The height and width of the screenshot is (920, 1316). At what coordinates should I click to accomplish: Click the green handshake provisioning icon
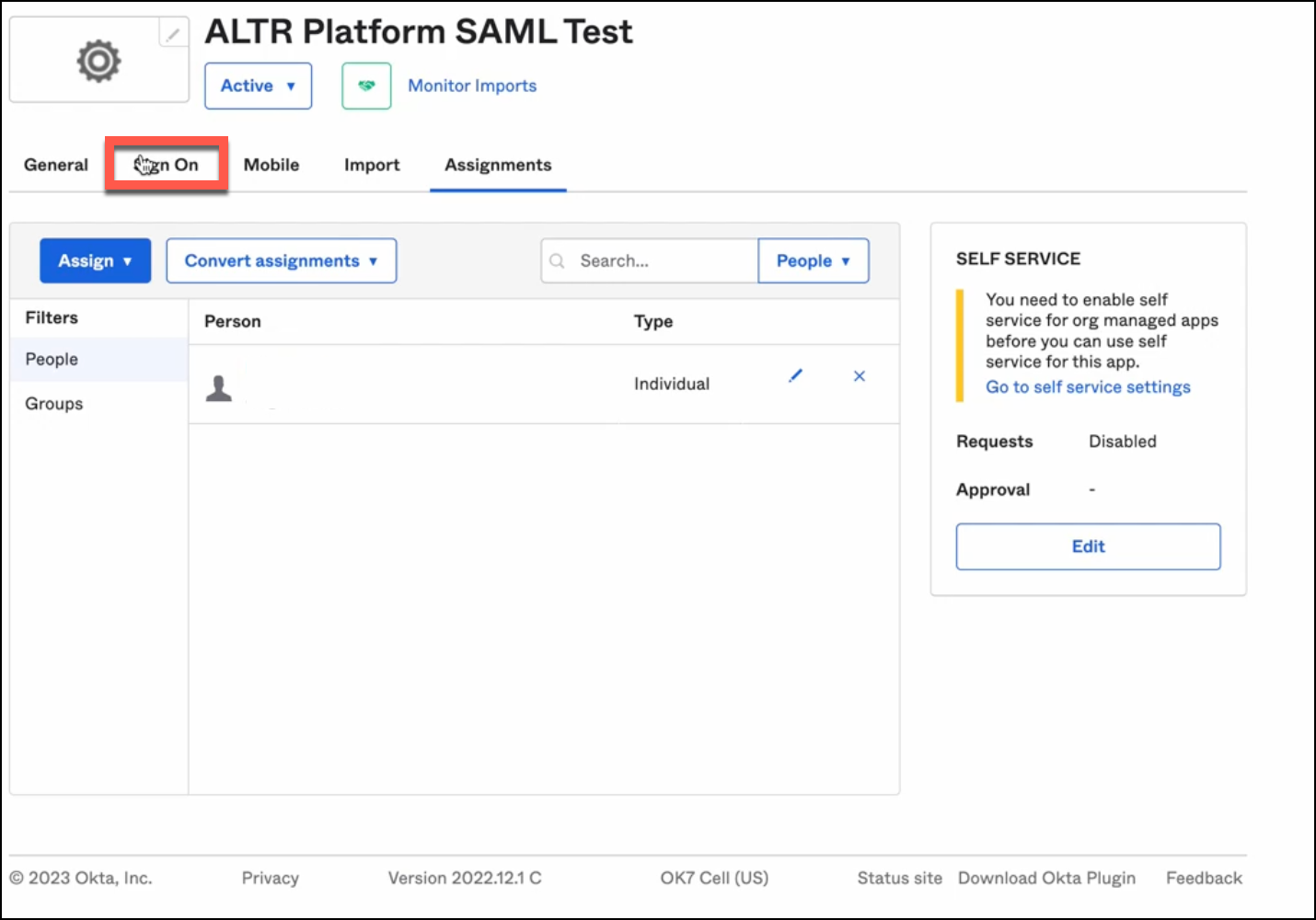(x=366, y=86)
